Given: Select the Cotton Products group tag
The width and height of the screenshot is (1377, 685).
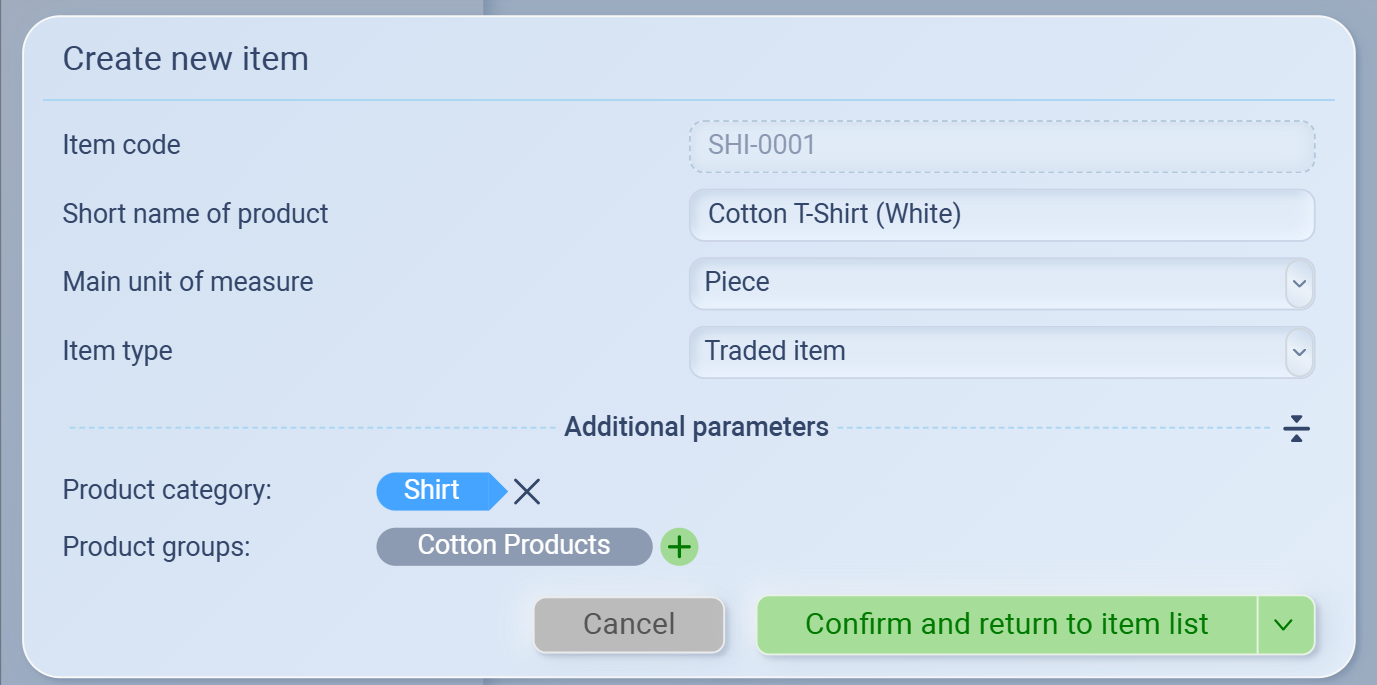Looking at the screenshot, I should pyautogui.click(x=514, y=546).
